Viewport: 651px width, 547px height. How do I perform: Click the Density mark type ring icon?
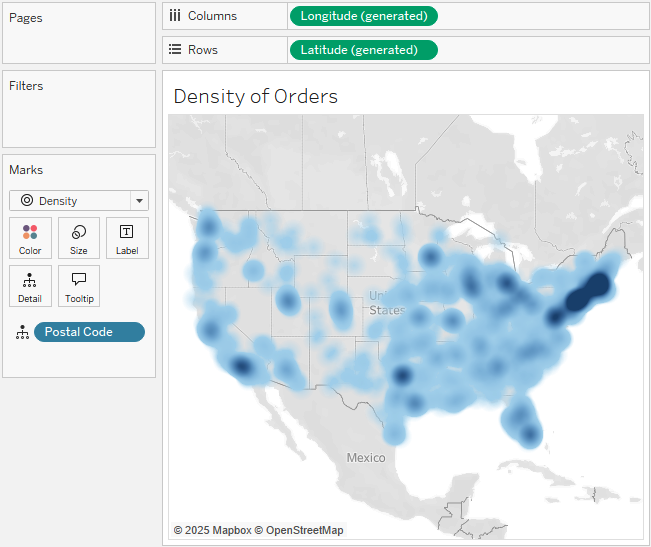point(26,201)
